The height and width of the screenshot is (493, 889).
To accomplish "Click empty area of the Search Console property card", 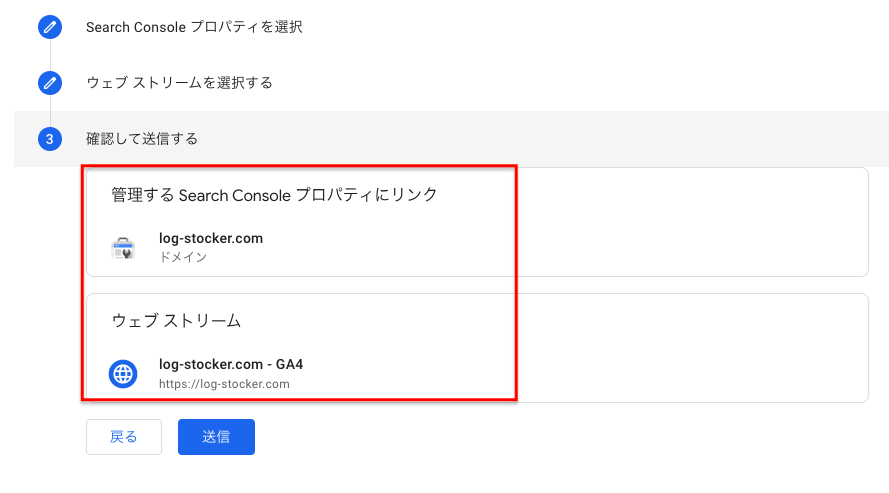I will tap(680, 227).
